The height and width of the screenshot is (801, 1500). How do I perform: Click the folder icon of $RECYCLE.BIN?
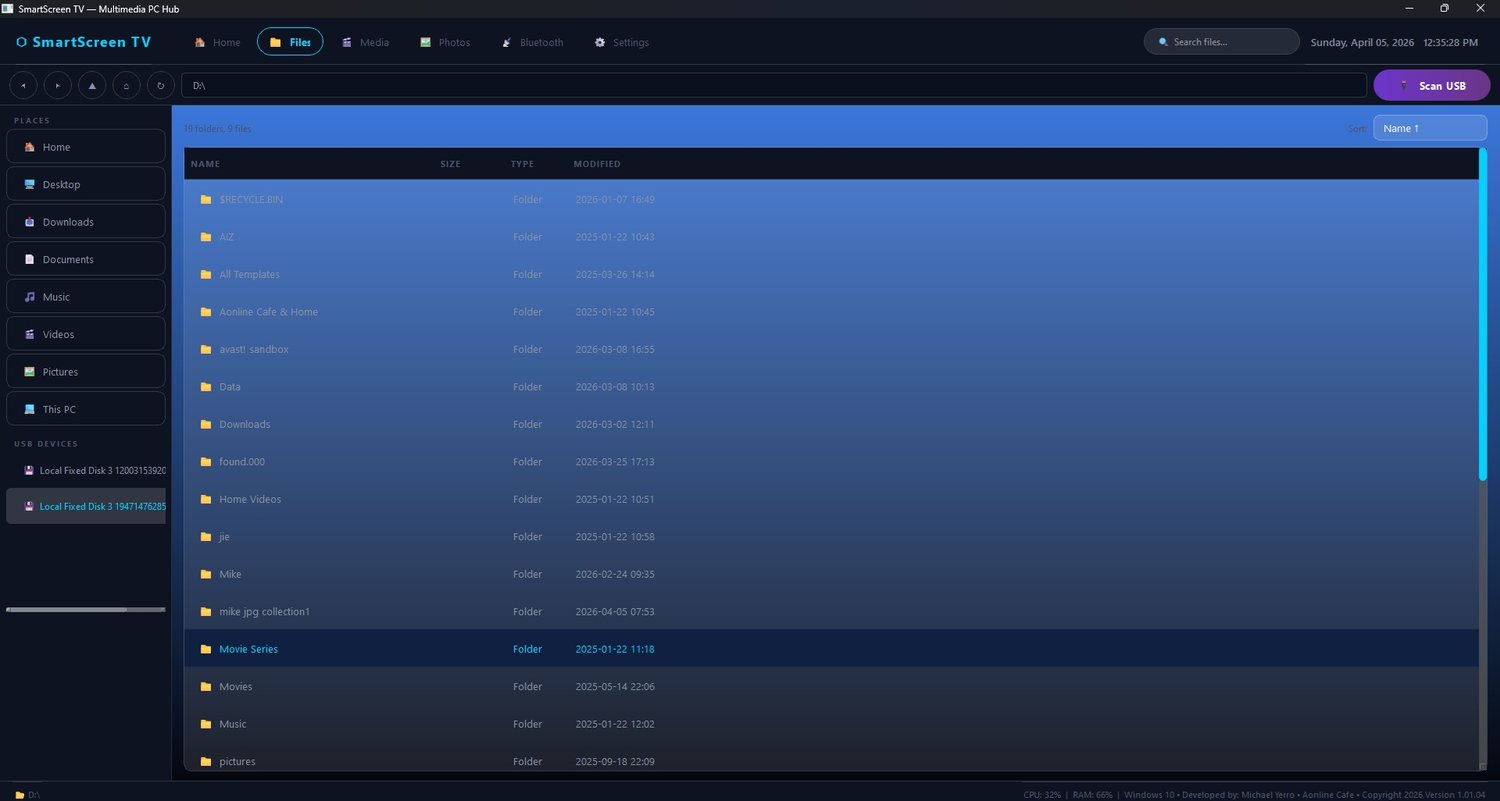(206, 200)
